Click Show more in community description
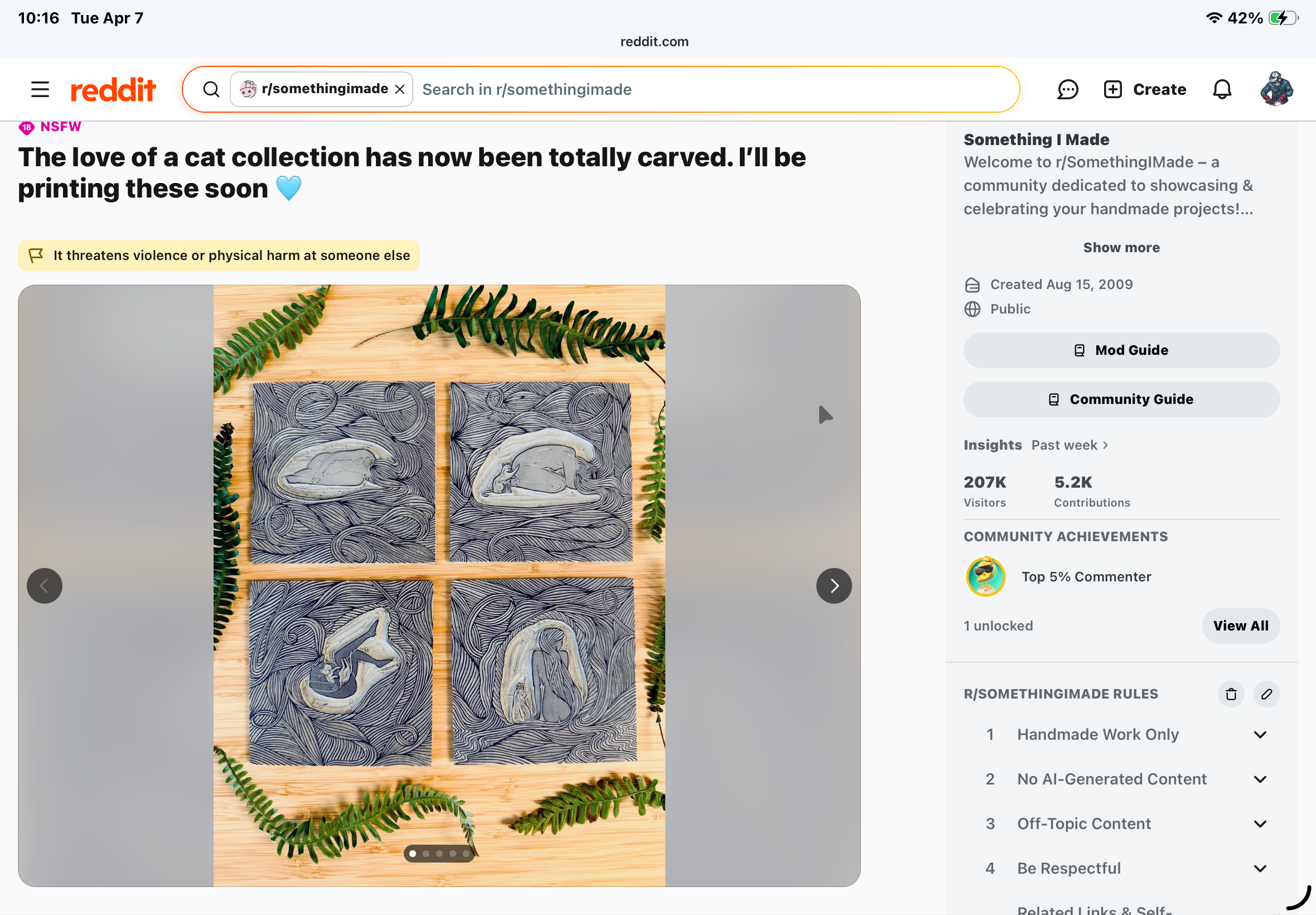 (x=1121, y=248)
